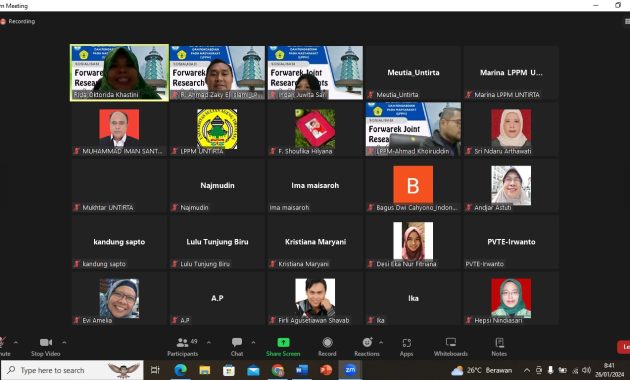Image resolution: width=630 pixels, height=380 pixels.
Task: Show hidden system tray icons
Action: click(527, 370)
